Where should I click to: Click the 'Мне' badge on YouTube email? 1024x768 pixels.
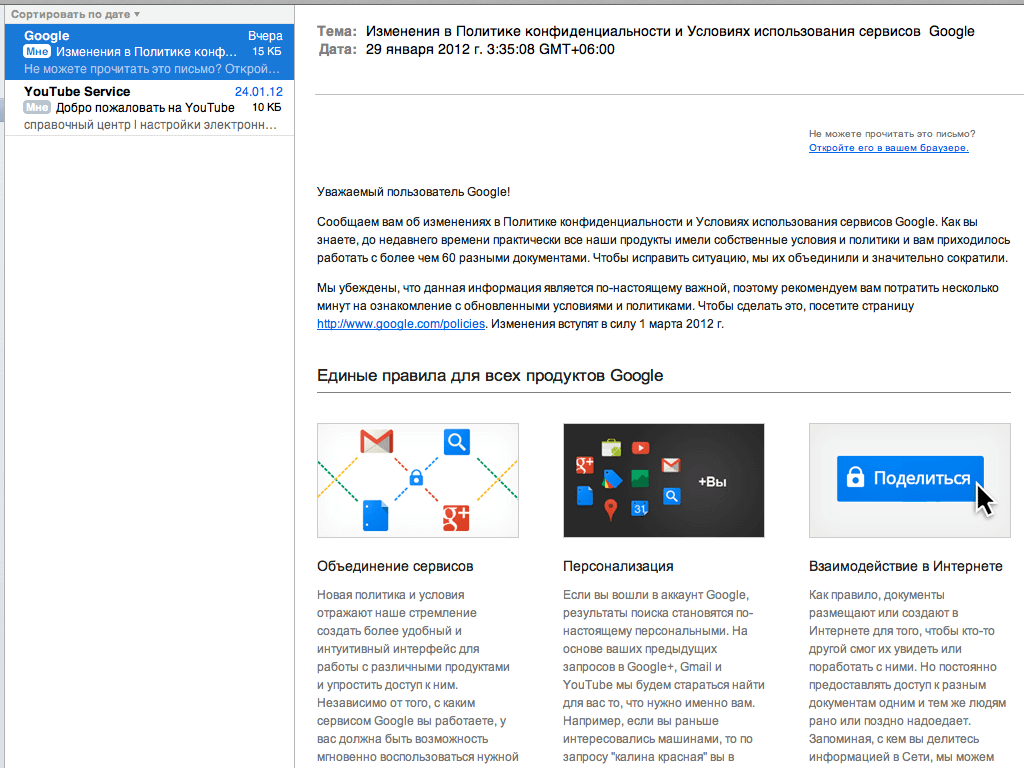pyautogui.click(x=37, y=108)
